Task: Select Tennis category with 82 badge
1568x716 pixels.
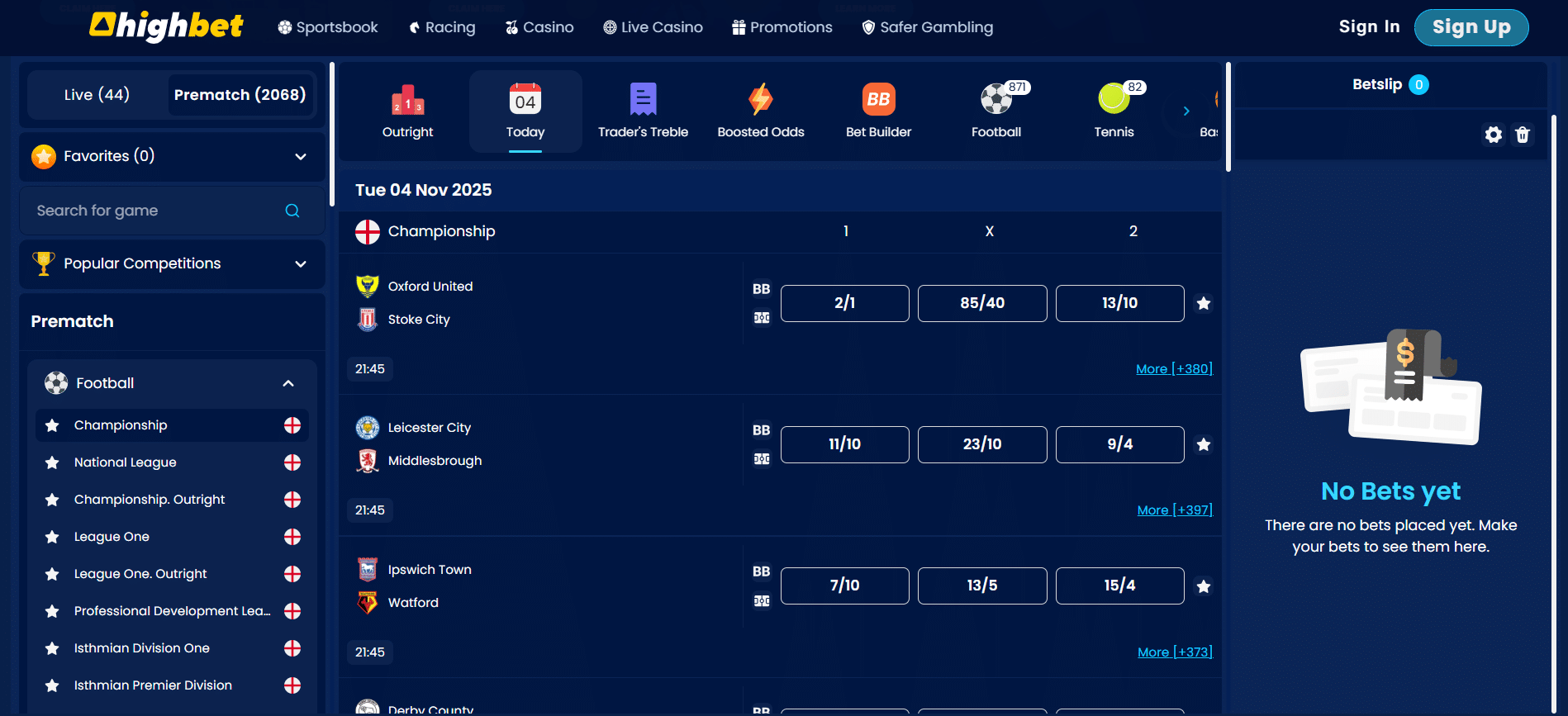Action: point(1114,111)
